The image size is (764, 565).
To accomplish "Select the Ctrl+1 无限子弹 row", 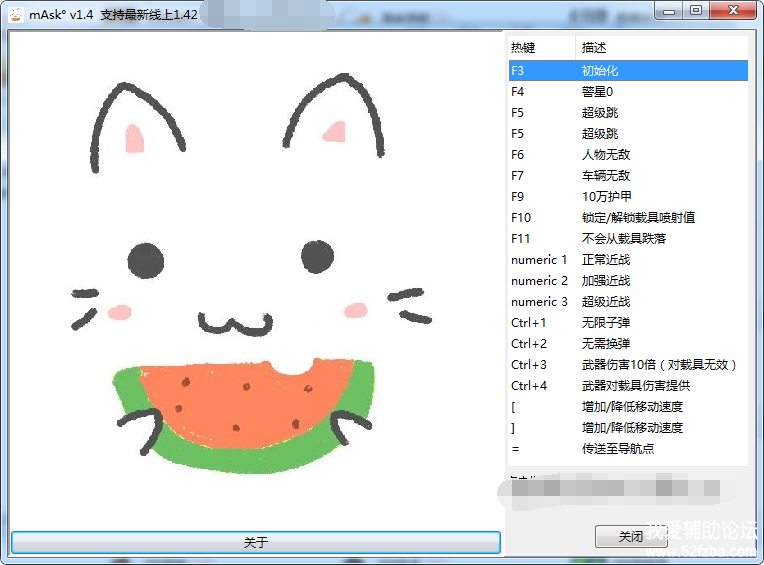I will [628, 322].
